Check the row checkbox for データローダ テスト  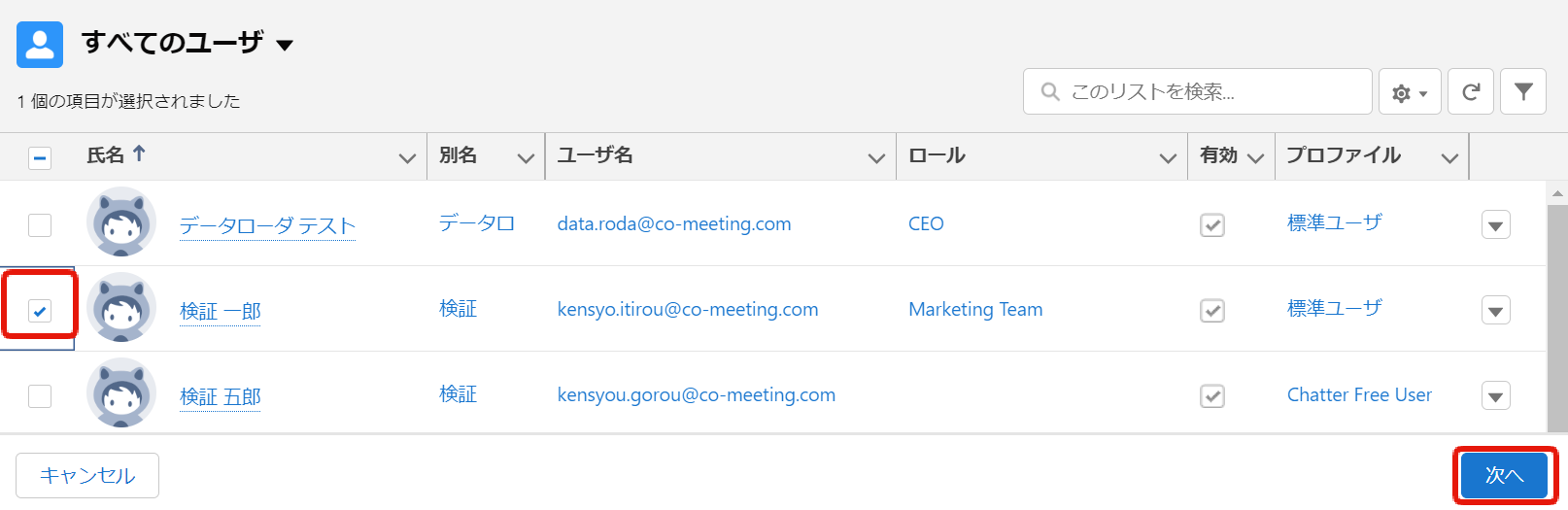coord(40,225)
